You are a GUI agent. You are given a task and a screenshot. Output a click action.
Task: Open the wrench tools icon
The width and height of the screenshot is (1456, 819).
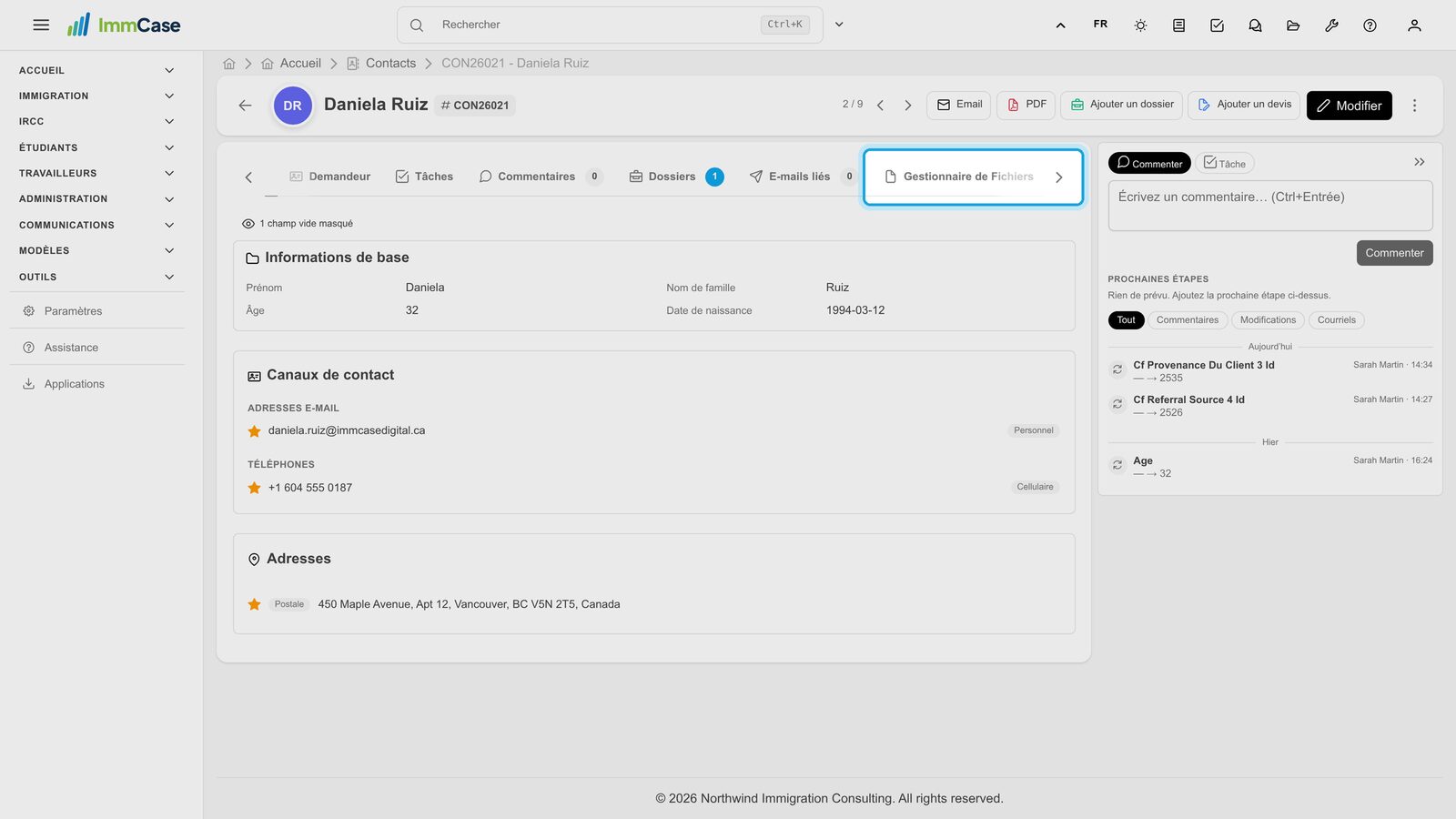(1331, 25)
